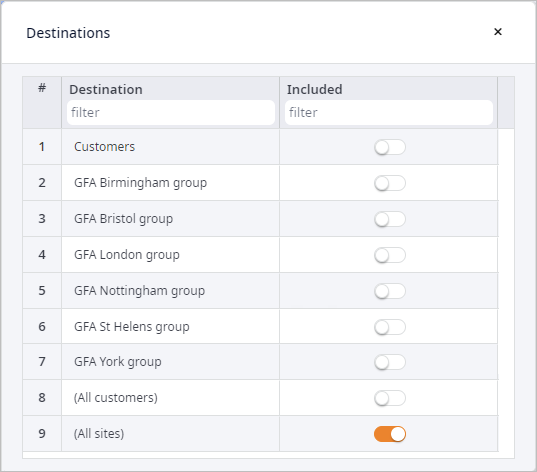Turn on GFA Birmingham group toggle
Image resolution: width=537 pixels, height=472 pixels.
(390, 183)
